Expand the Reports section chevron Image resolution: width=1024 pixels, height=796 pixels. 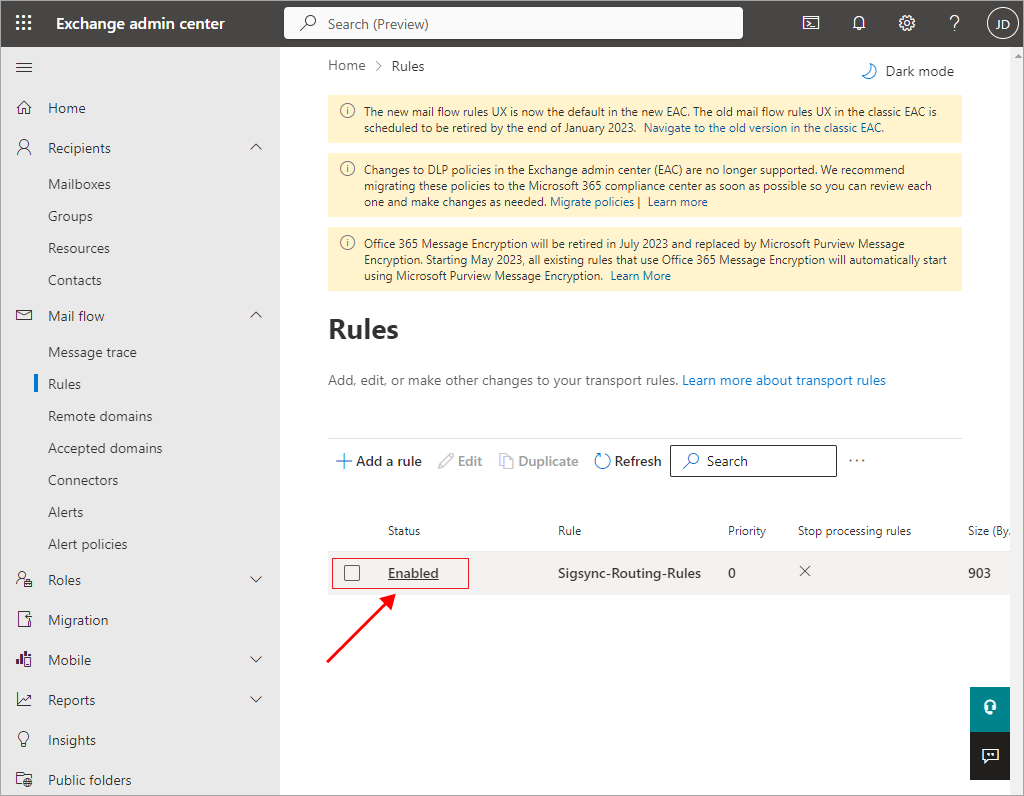(256, 699)
